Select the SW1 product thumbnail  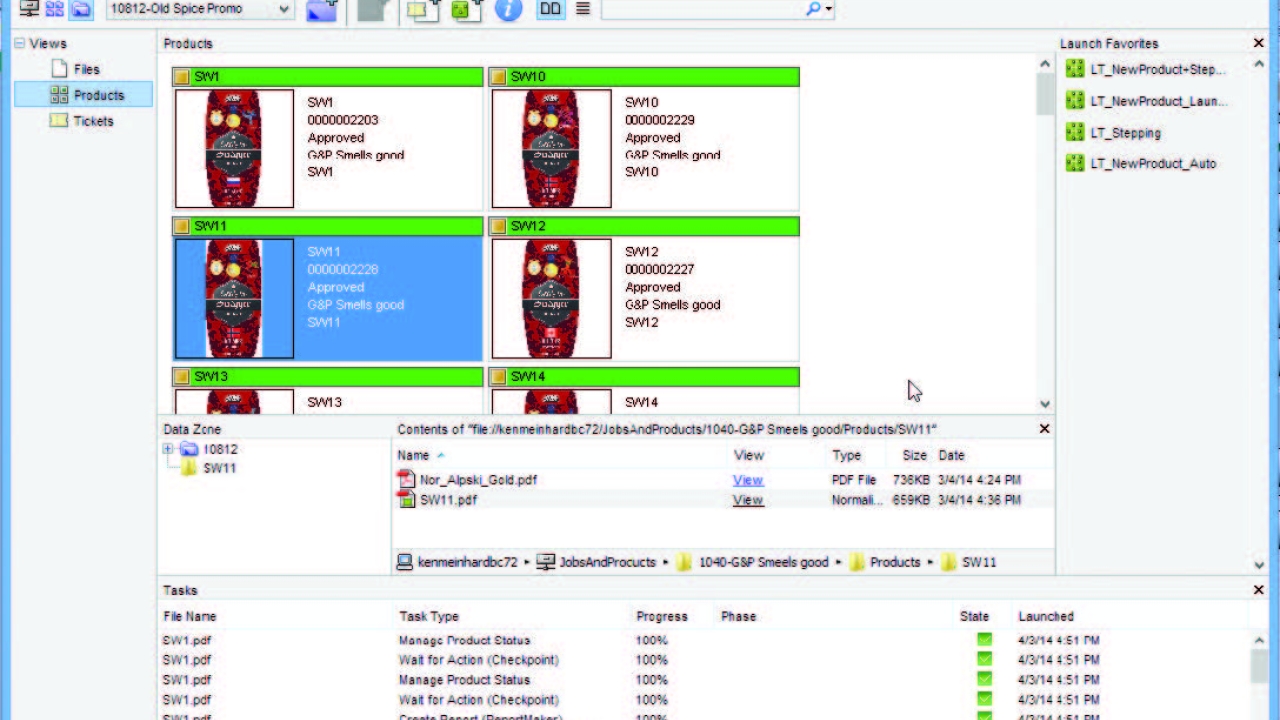(x=235, y=148)
